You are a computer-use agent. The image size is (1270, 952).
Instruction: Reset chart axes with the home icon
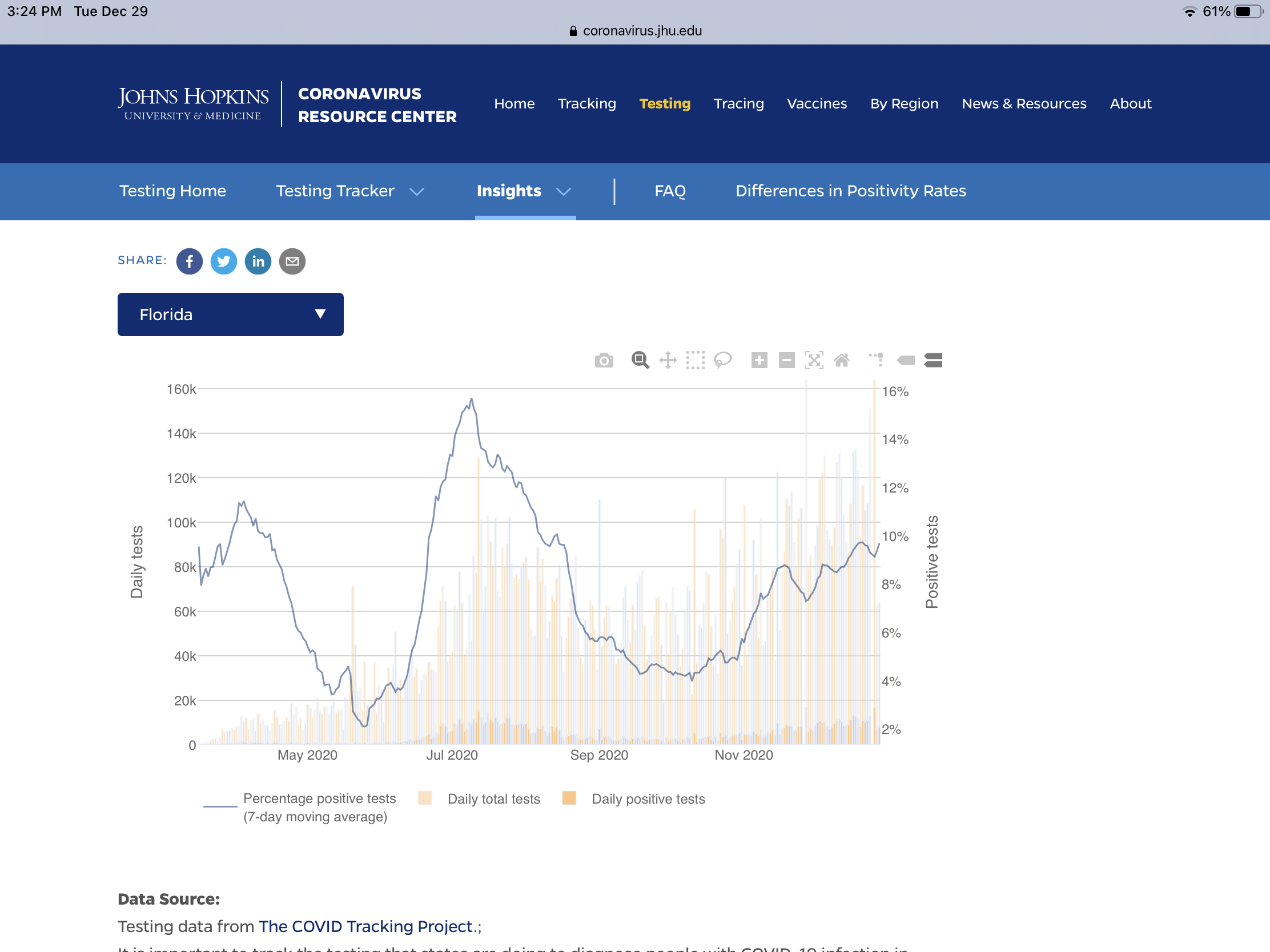pyautogui.click(x=842, y=360)
